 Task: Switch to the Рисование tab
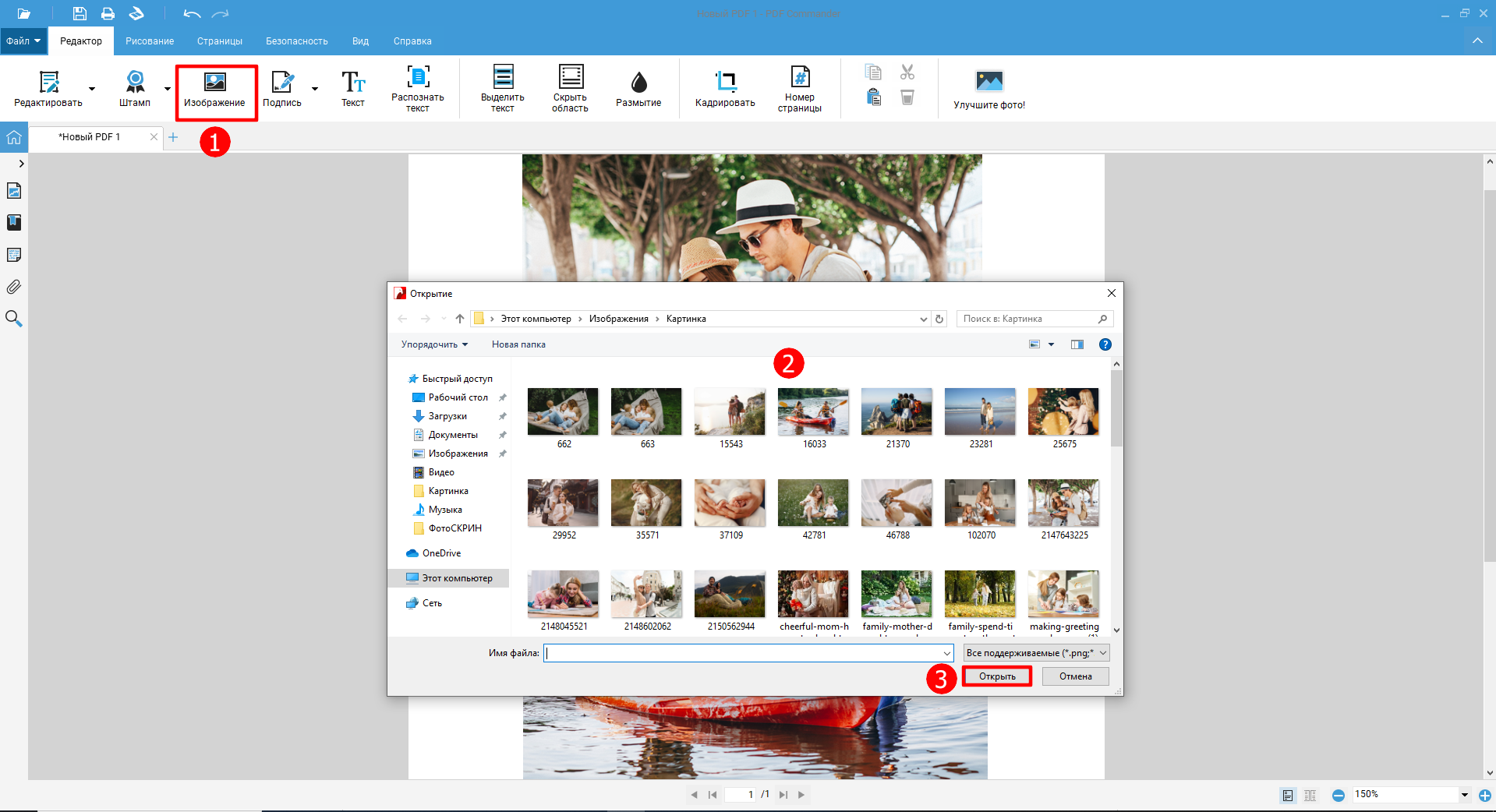point(150,41)
